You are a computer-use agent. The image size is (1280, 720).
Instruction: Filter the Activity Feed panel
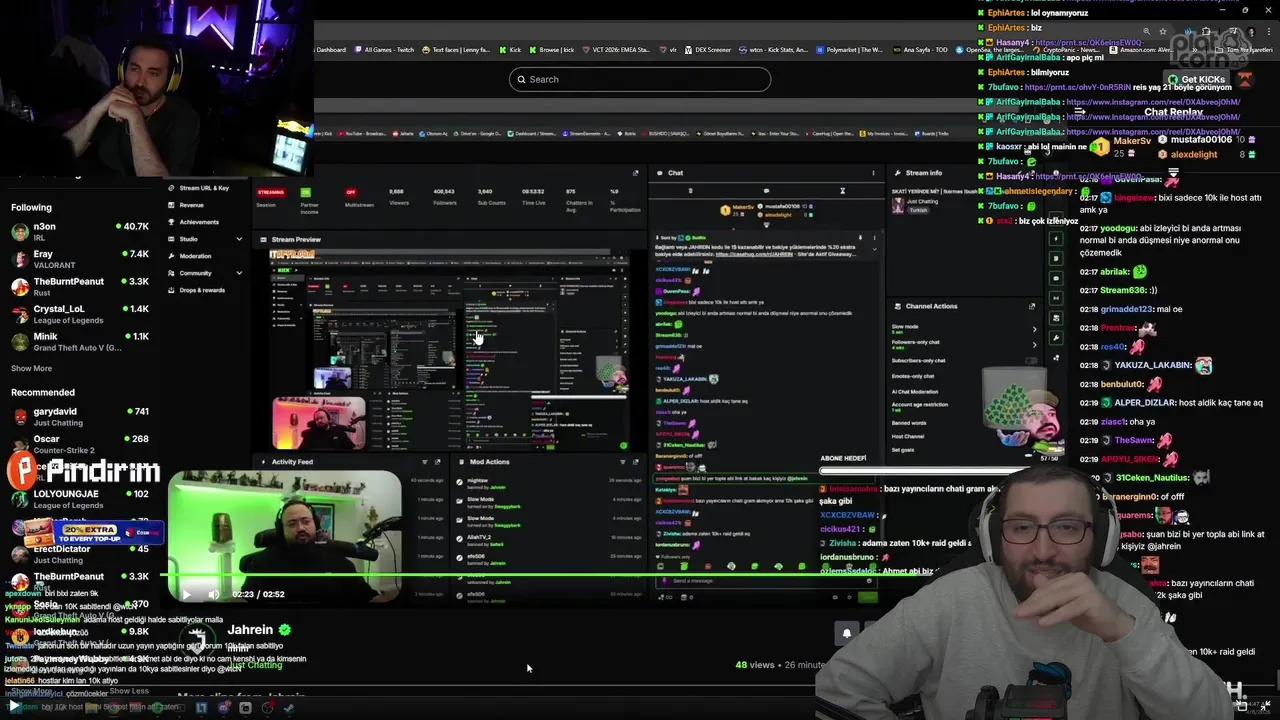(424, 462)
